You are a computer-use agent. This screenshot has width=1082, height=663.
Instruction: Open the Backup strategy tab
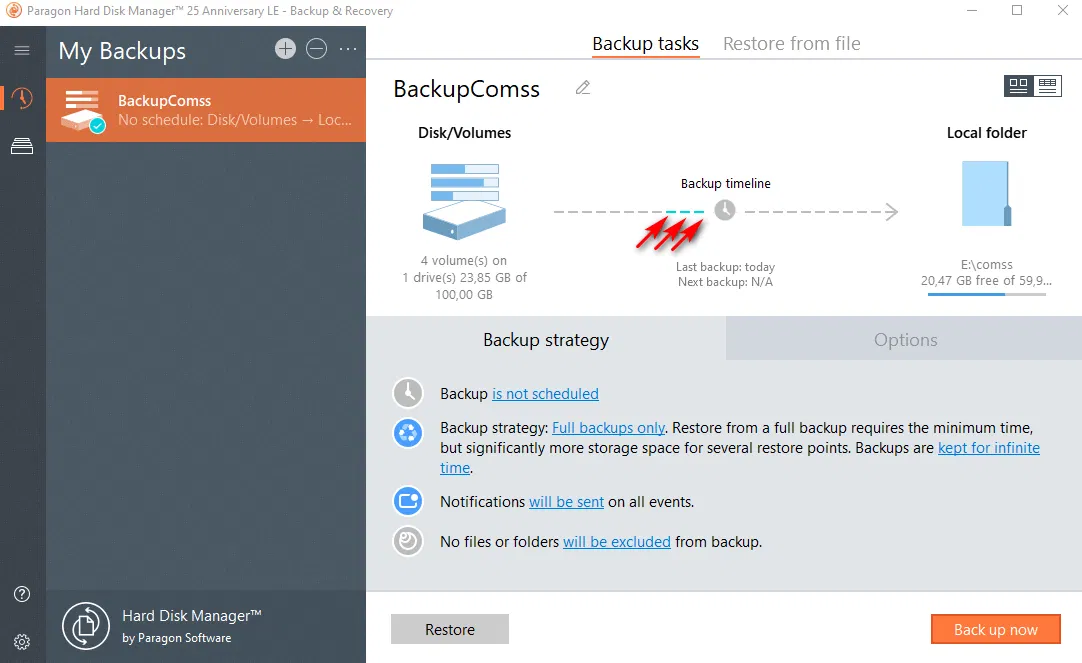coord(546,339)
